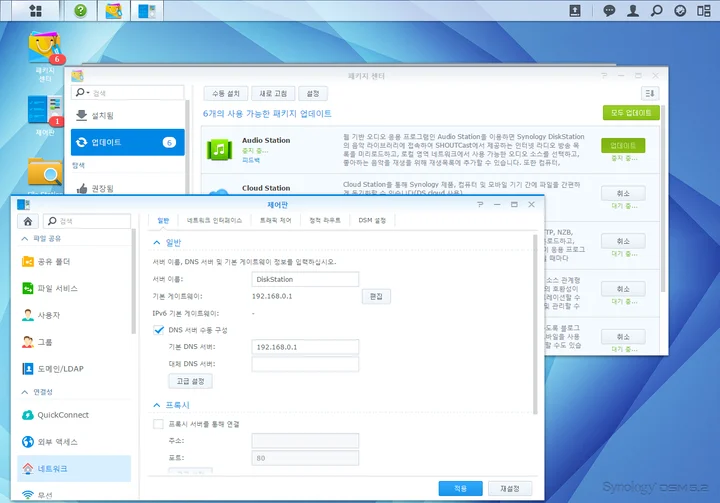Click the primary DNS server field
The width and height of the screenshot is (720, 503).
point(305,347)
